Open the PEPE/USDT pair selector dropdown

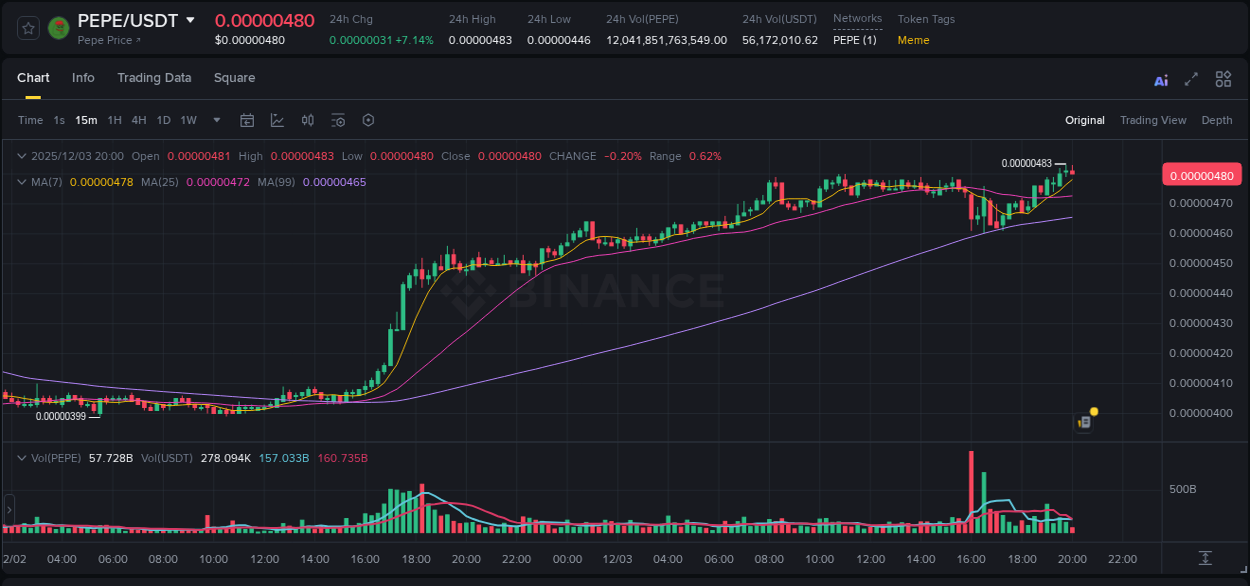click(x=190, y=20)
